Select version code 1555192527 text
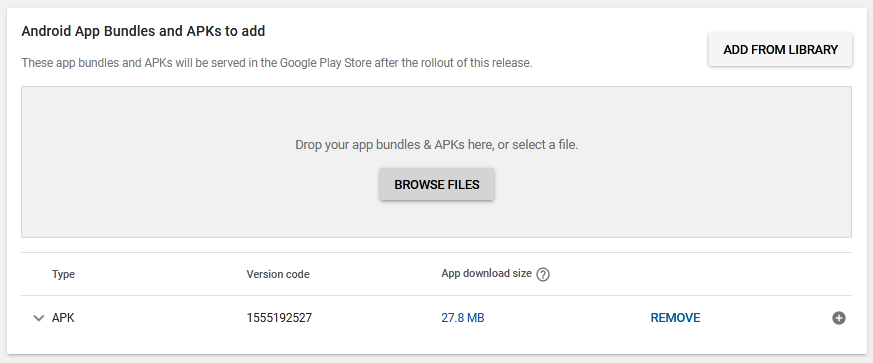 [279, 318]
